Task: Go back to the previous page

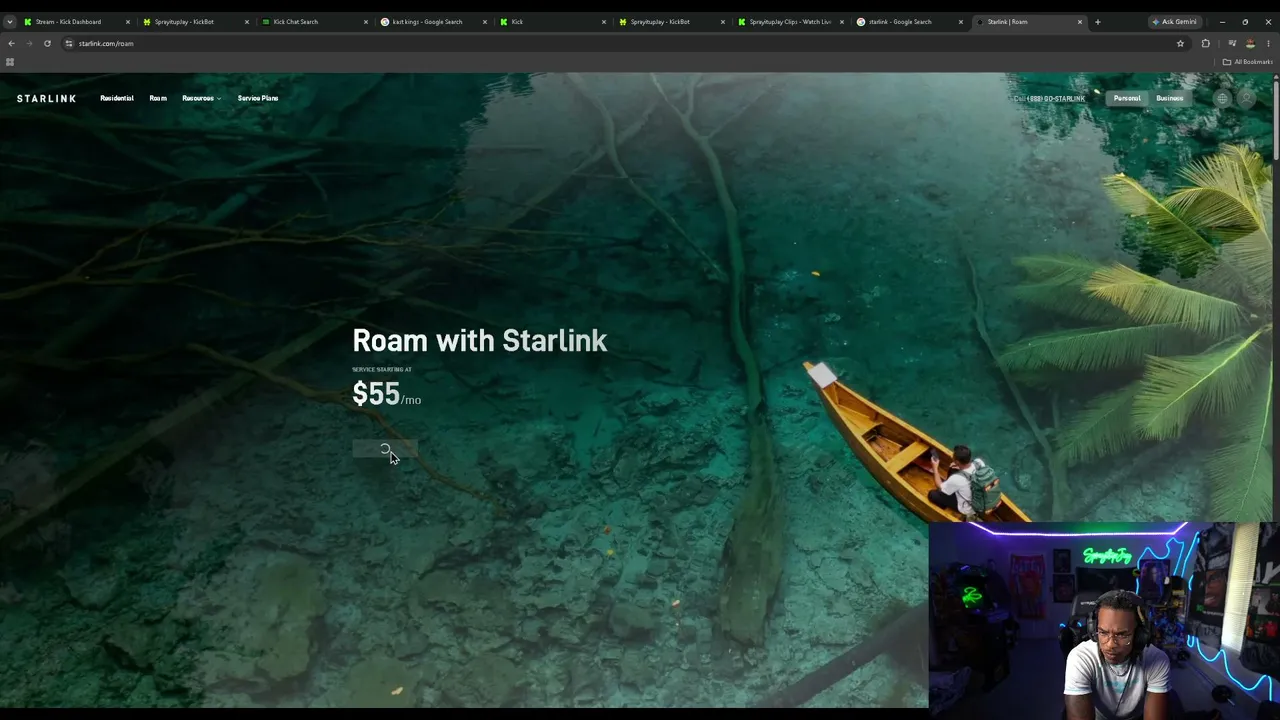Action: (x=11, y=44)
